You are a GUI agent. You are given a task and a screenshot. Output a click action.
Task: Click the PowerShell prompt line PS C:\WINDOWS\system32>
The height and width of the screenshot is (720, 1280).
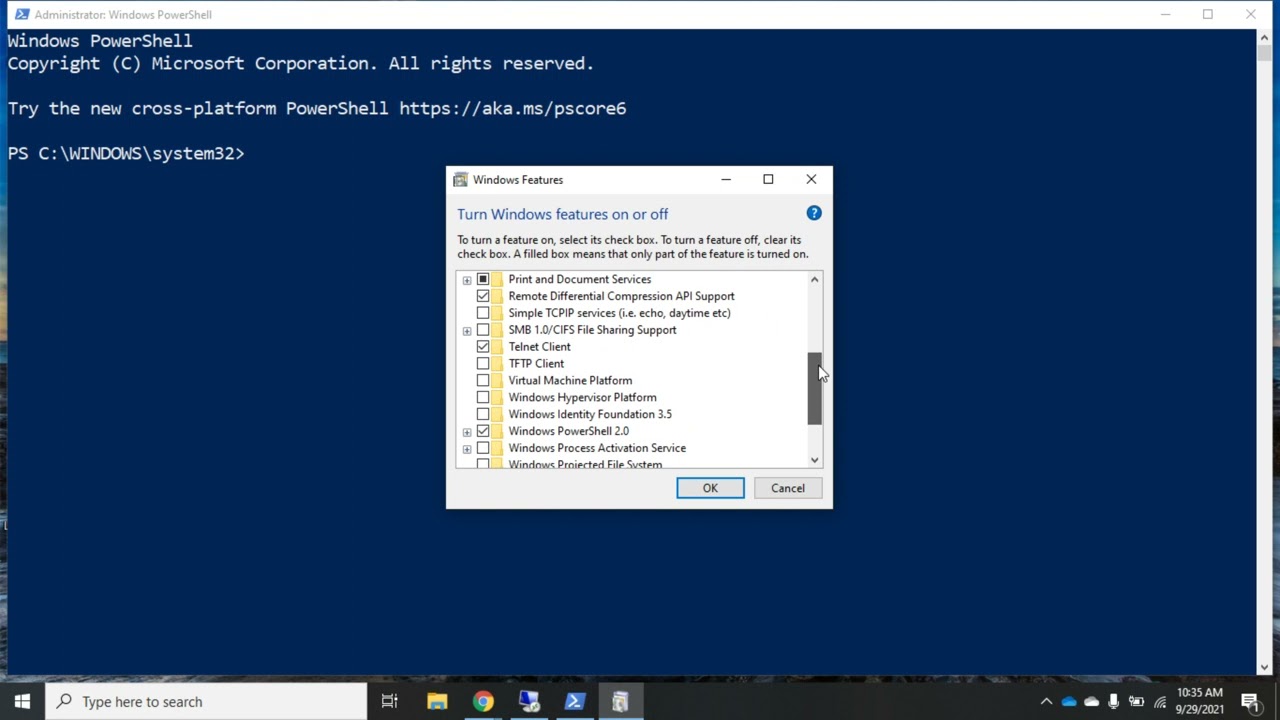(126, 153)
